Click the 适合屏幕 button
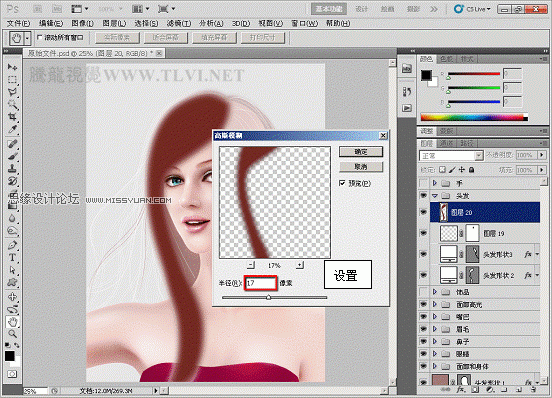The width and height of the screenshot is (552, 398). click(x=165, y=38)
